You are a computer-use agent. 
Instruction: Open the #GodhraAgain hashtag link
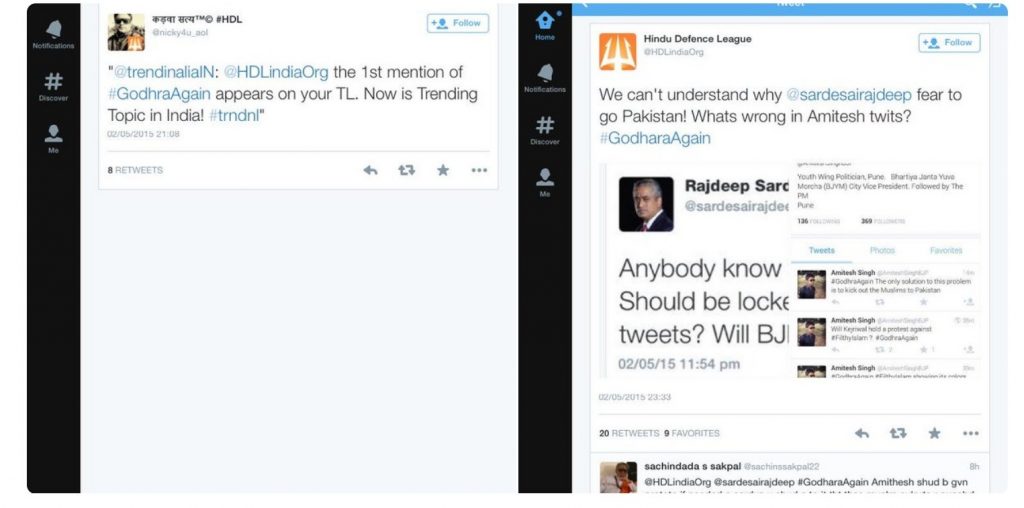(159, 94)
